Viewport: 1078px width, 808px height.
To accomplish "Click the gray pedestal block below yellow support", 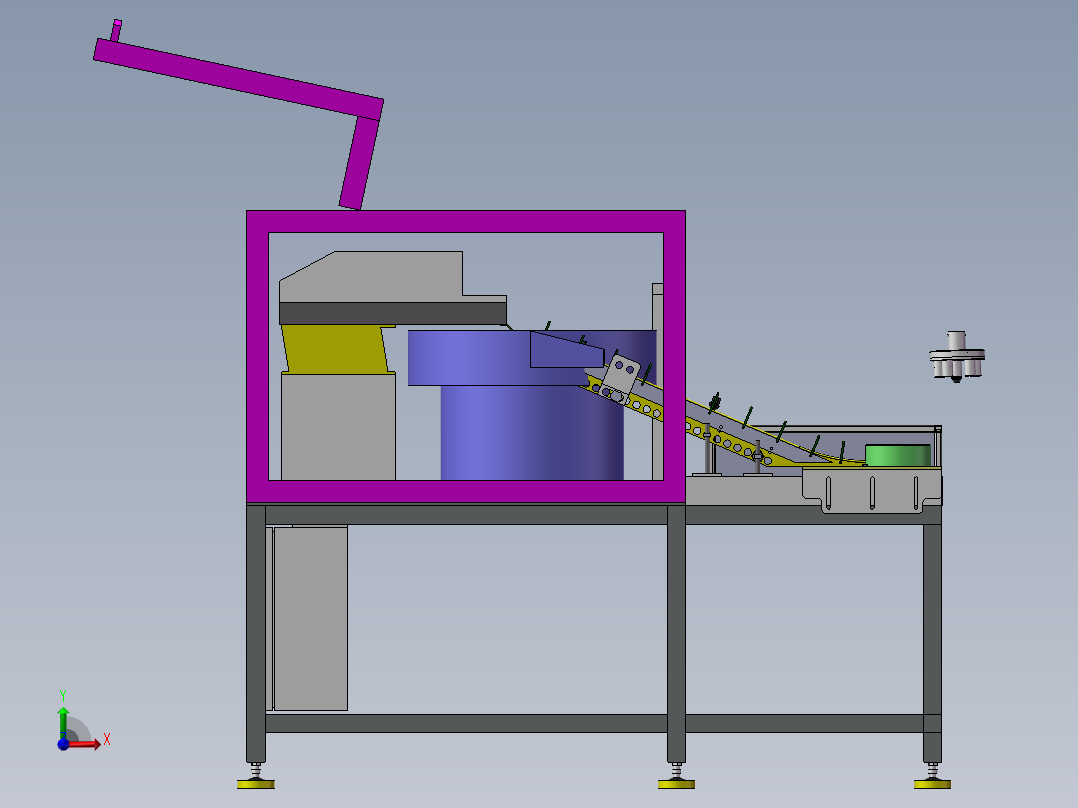I will [338, 426].
